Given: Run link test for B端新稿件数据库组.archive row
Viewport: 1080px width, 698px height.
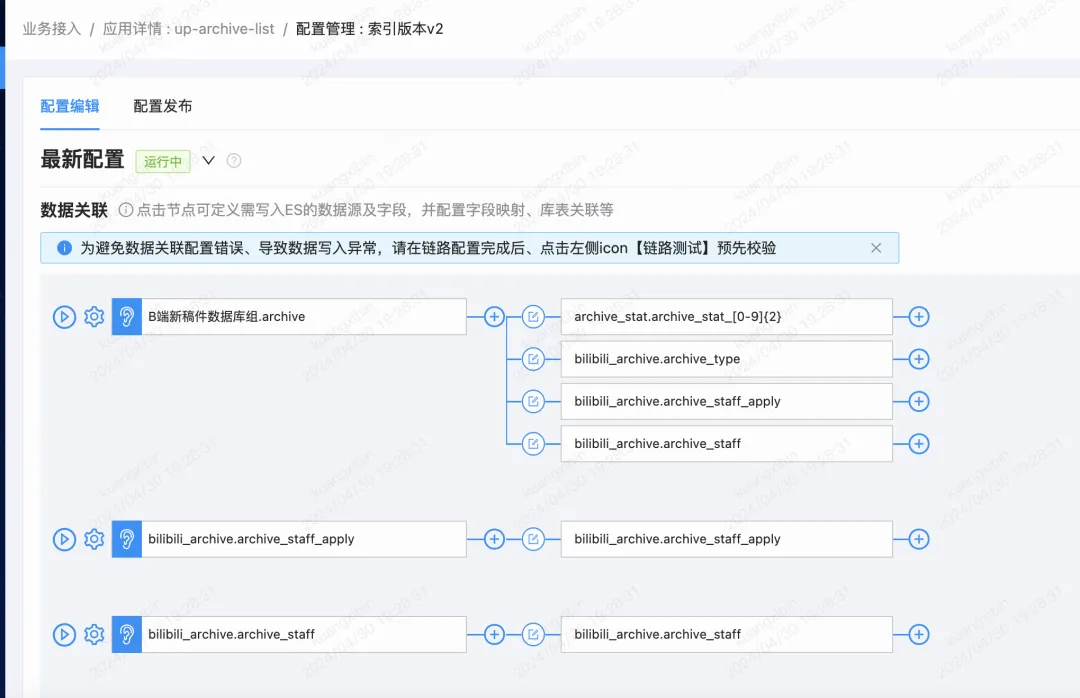Looking at the screenshot, I should [64, 317].
